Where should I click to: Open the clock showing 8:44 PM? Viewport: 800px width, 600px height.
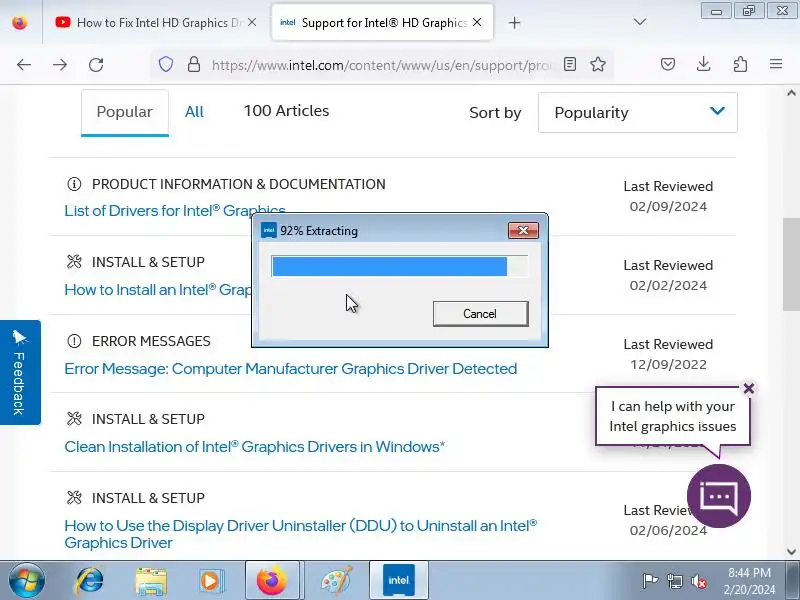point(749,581)
